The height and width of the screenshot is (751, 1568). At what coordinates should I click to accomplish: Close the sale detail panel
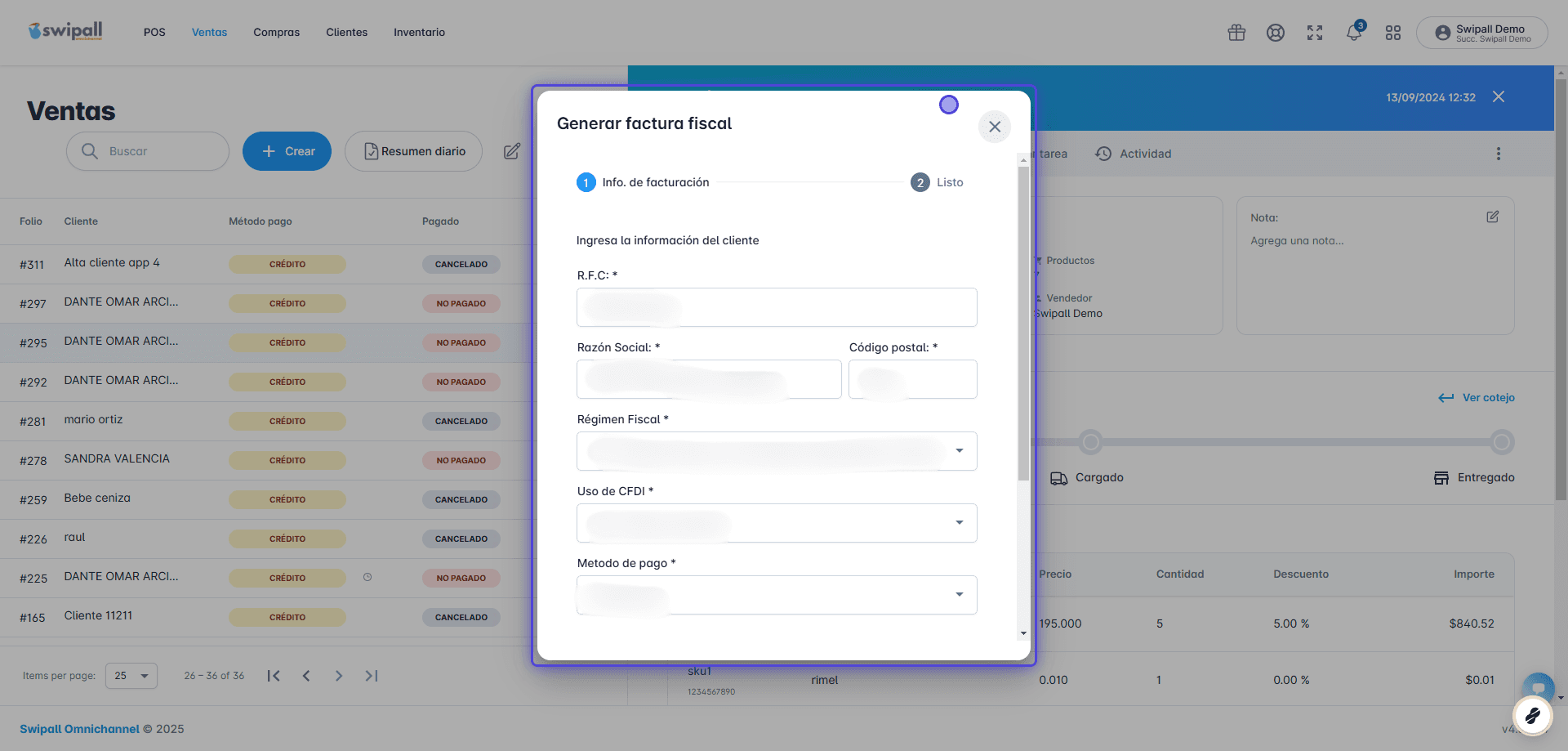1499,96
